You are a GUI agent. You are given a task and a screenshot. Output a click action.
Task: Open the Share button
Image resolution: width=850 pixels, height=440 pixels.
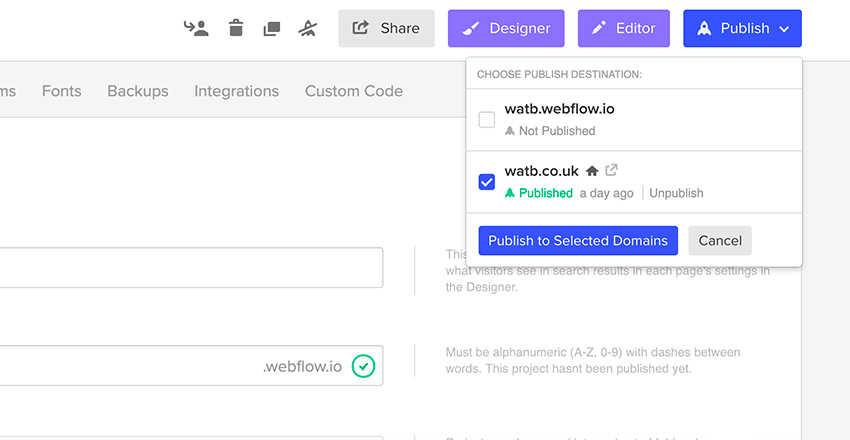point(387,28)
